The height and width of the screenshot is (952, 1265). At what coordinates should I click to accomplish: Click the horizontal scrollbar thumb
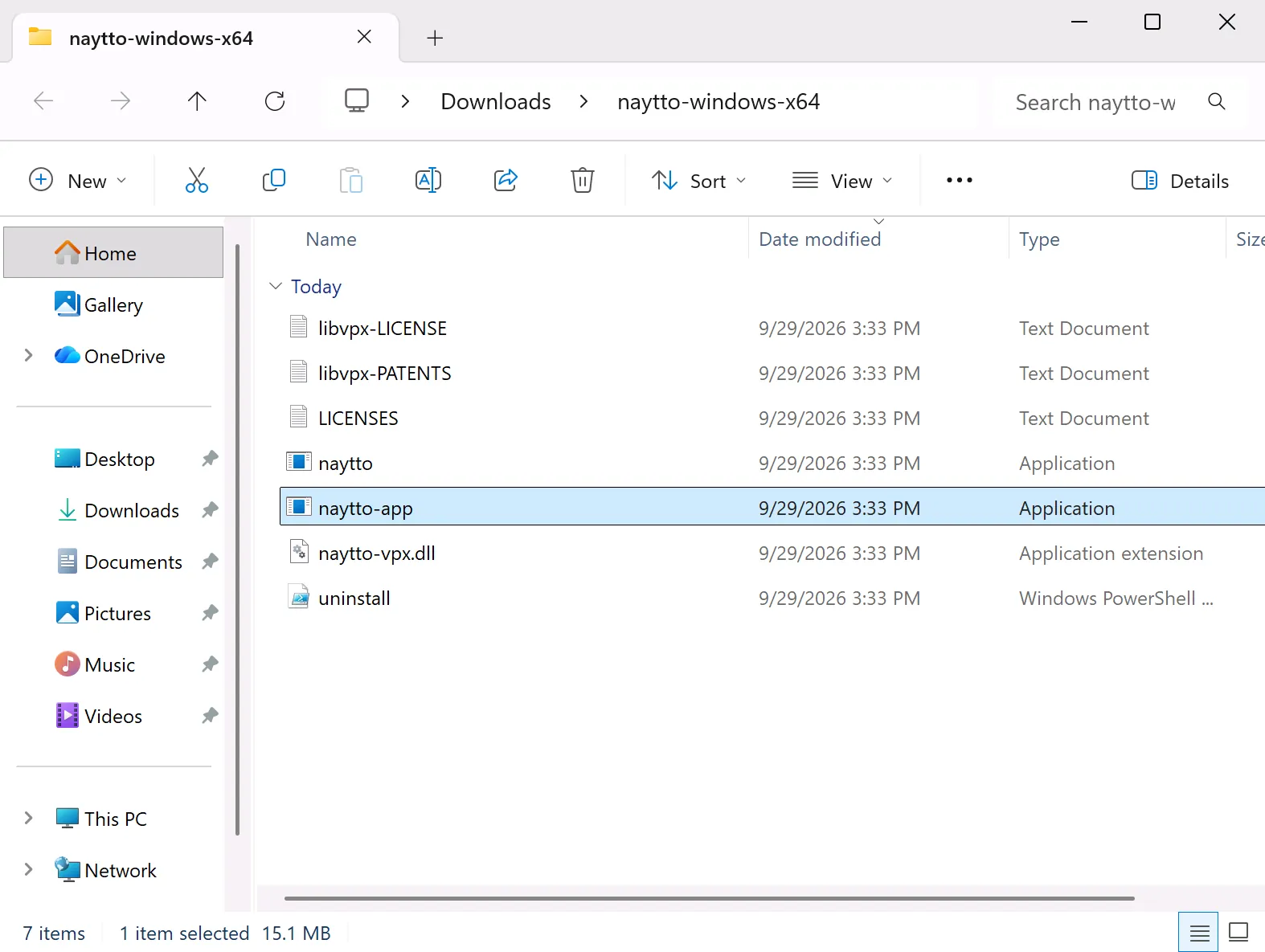click(x=709, y=898)
